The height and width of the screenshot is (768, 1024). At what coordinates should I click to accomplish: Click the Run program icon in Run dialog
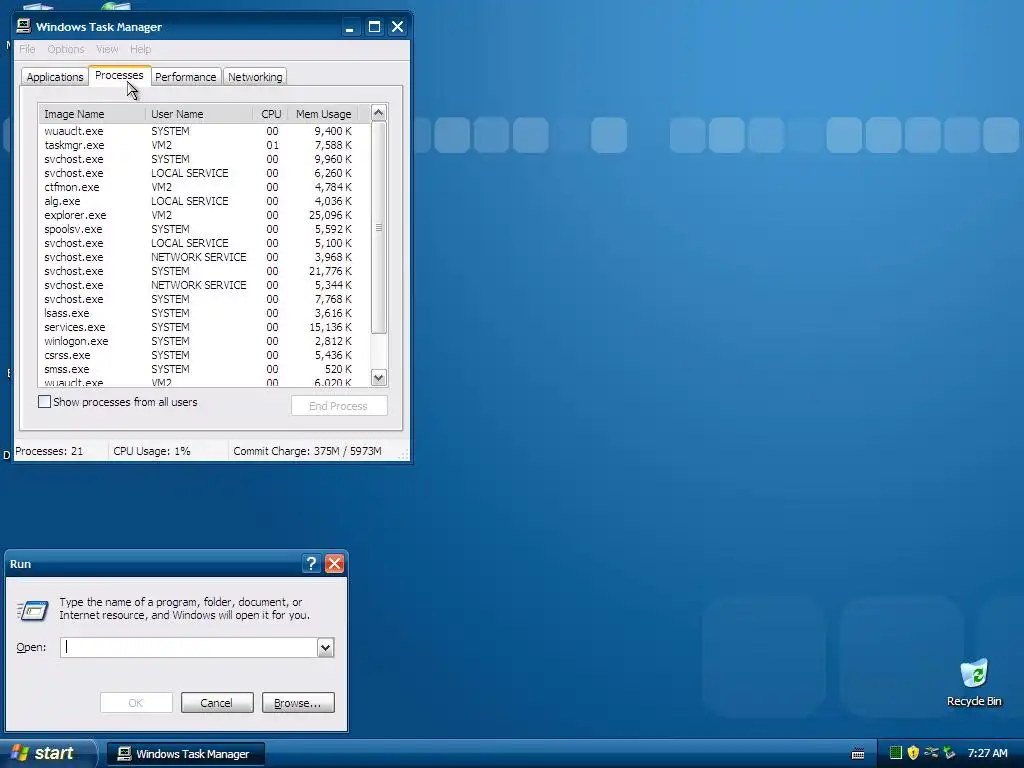33,611
